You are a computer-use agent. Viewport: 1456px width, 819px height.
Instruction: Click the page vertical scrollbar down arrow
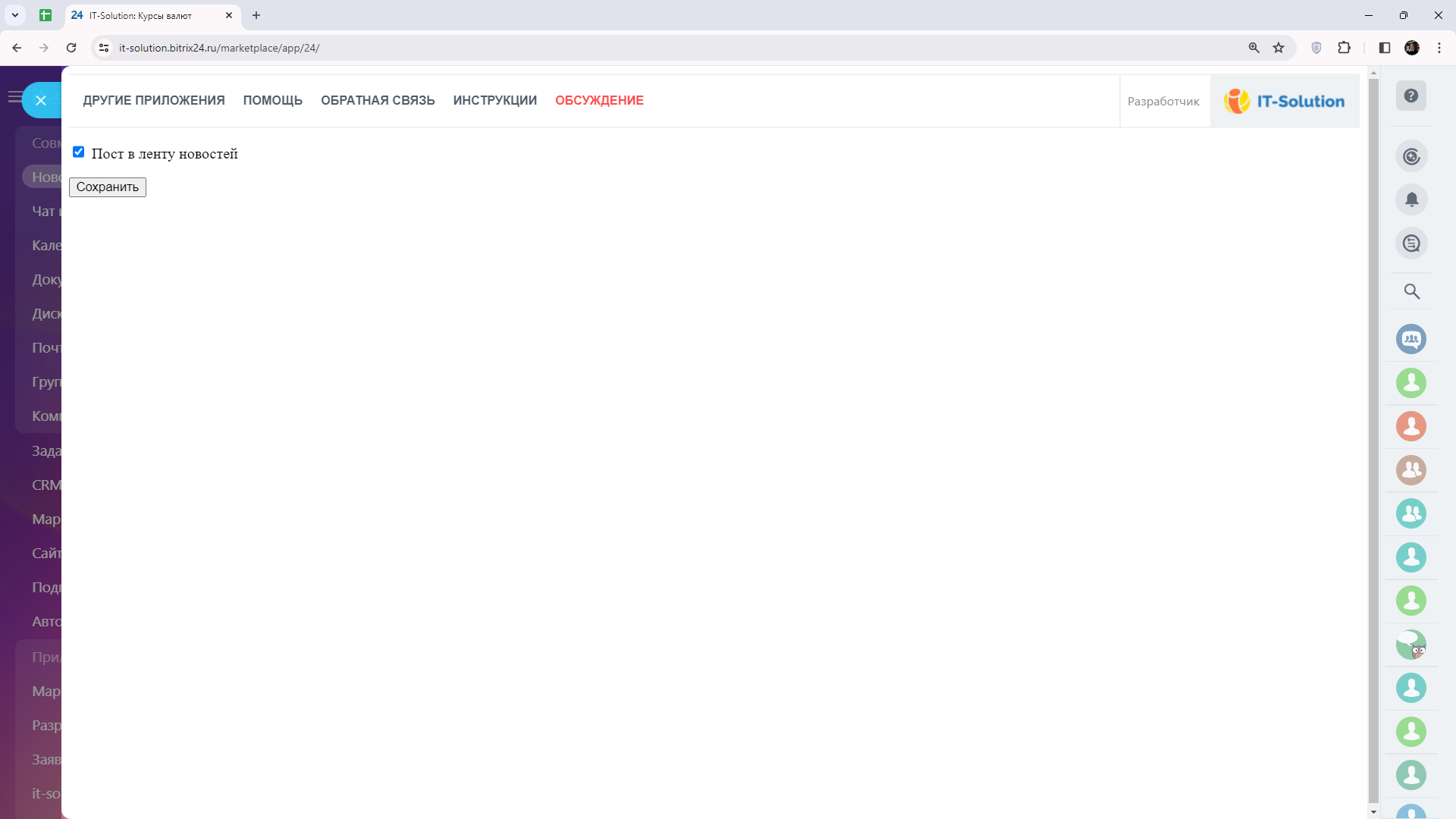coord(1373,811)
